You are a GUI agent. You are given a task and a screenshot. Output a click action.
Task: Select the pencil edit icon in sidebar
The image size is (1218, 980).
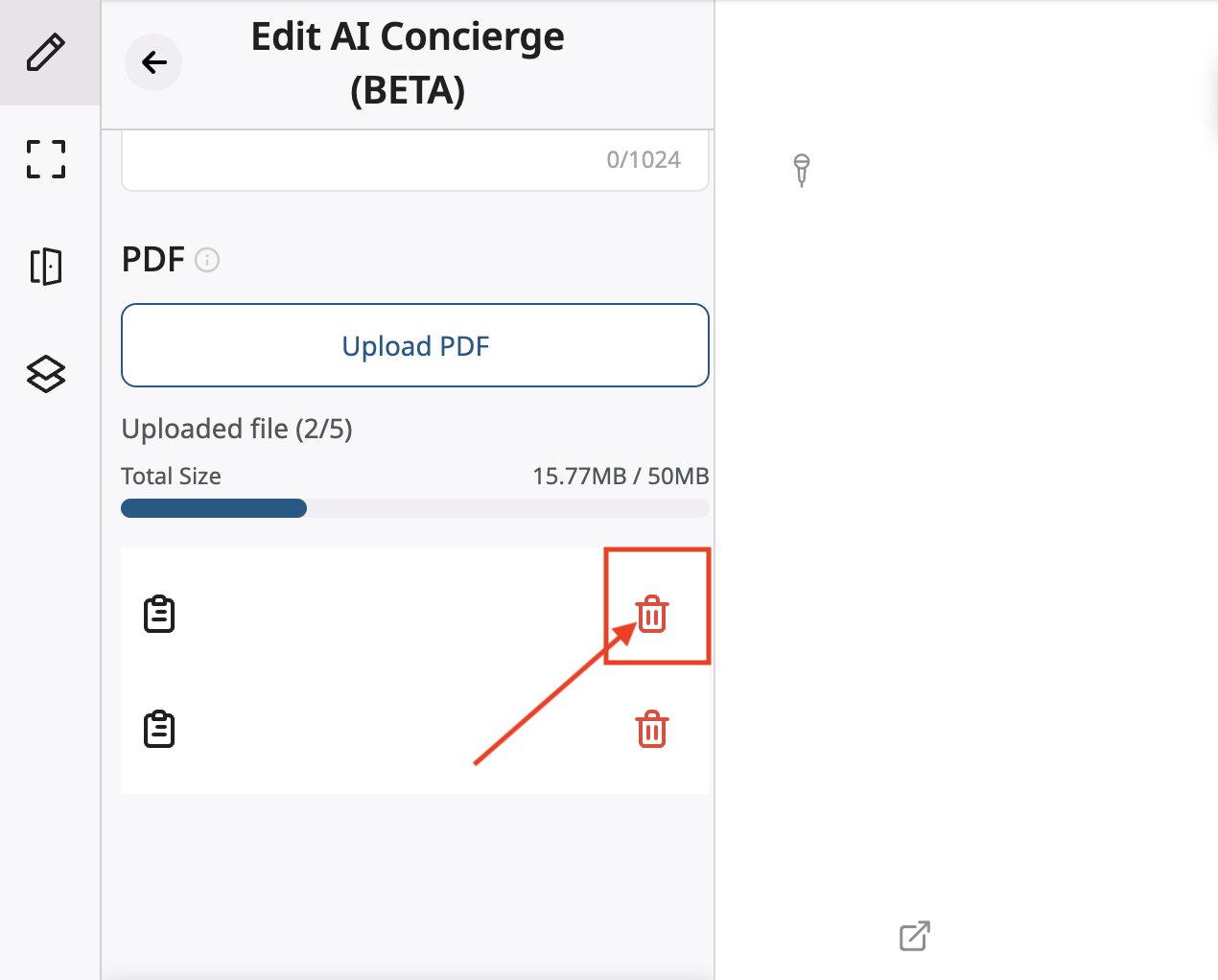pyautogui.click(x=46, y=53)
